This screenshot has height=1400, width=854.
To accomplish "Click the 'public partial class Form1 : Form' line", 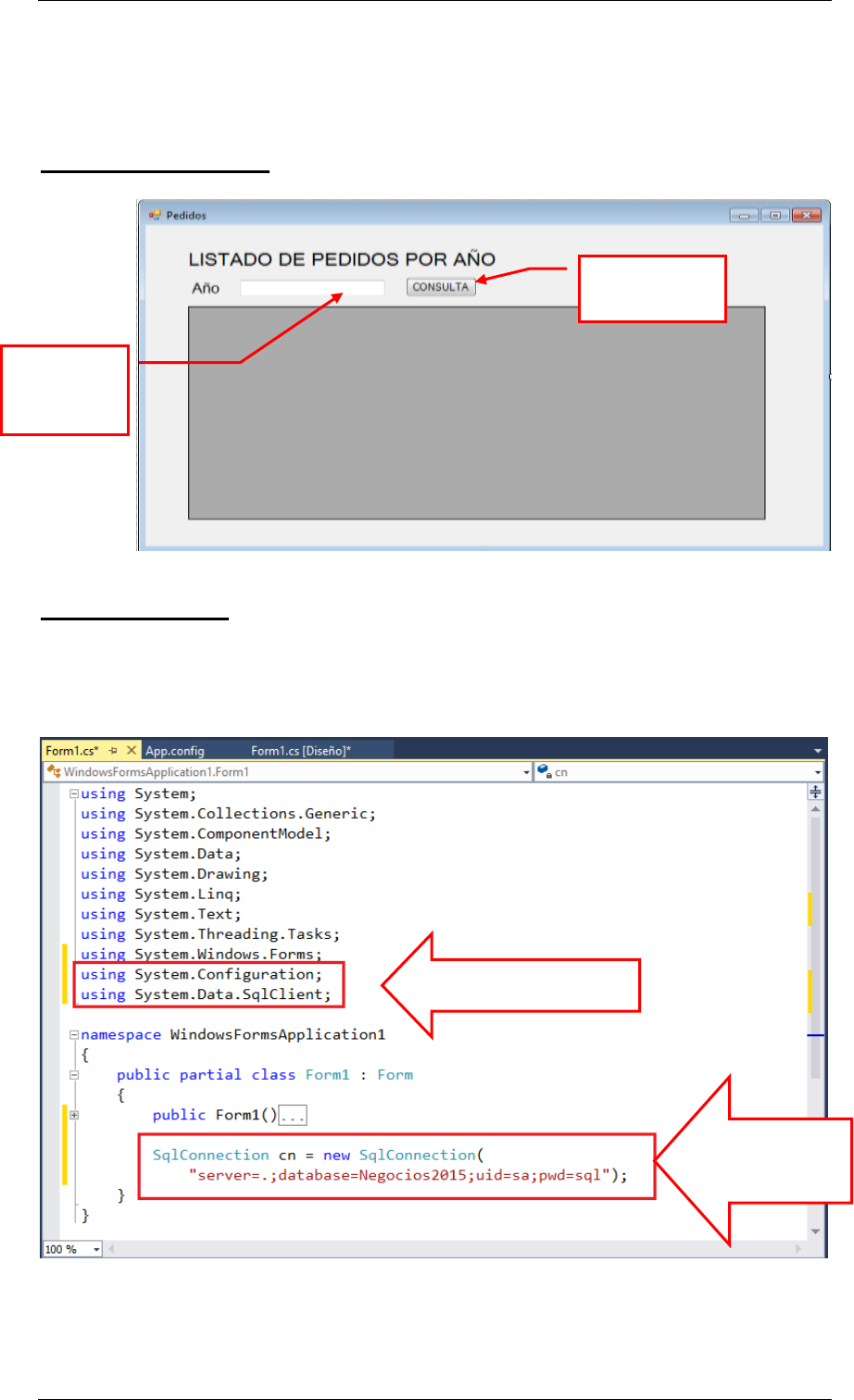I will pos(265,1075).
